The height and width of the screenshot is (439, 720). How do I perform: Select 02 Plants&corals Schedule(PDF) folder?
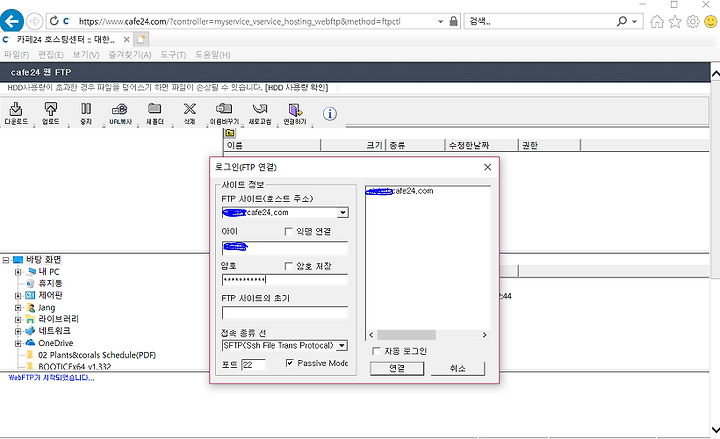pyautogui.click(x=97, y=355)
